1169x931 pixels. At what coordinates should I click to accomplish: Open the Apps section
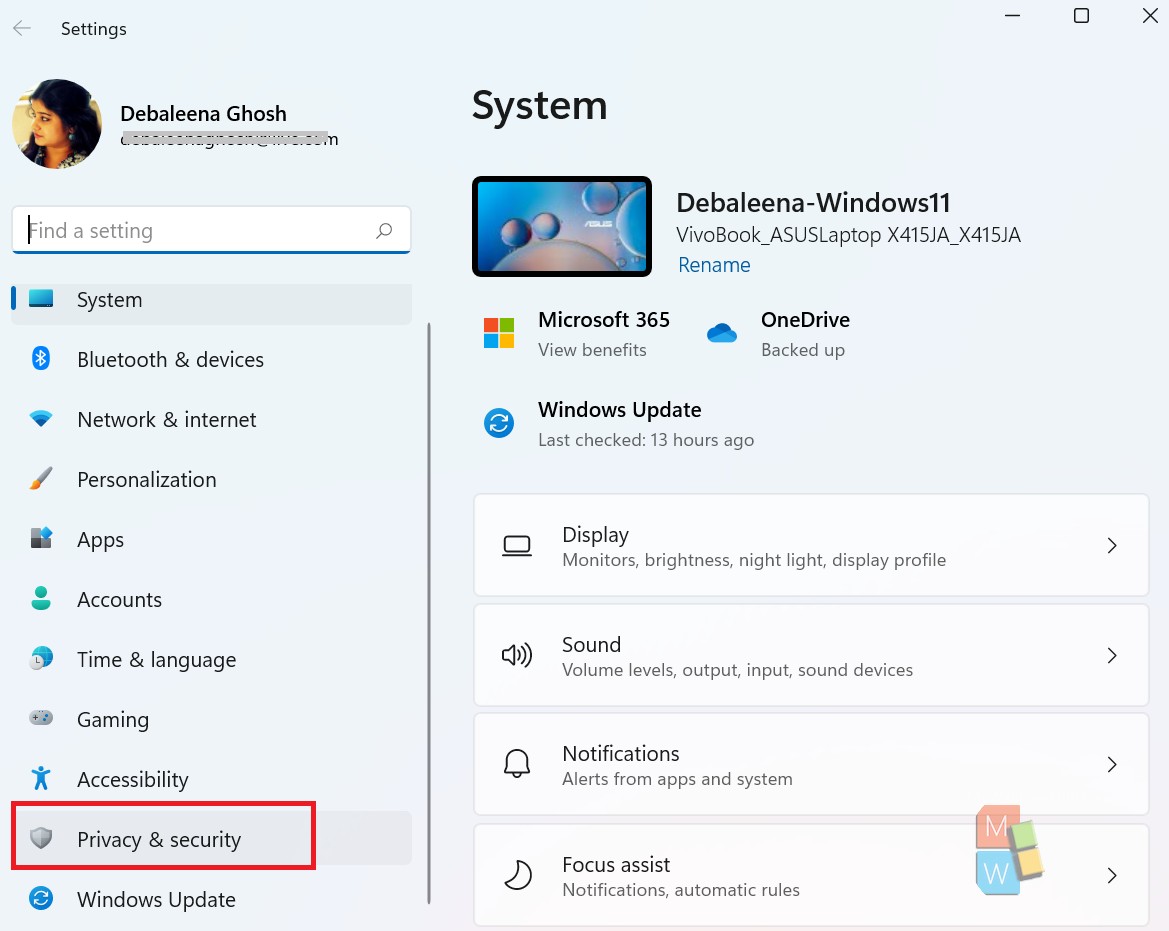click(212, 540)
